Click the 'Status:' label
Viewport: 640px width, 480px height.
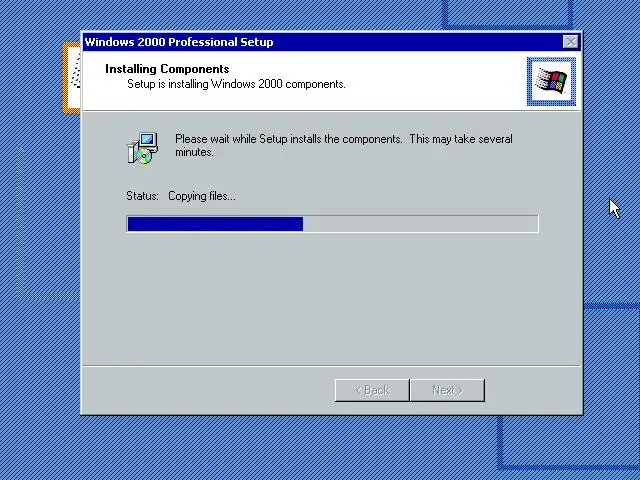point(142,196)
